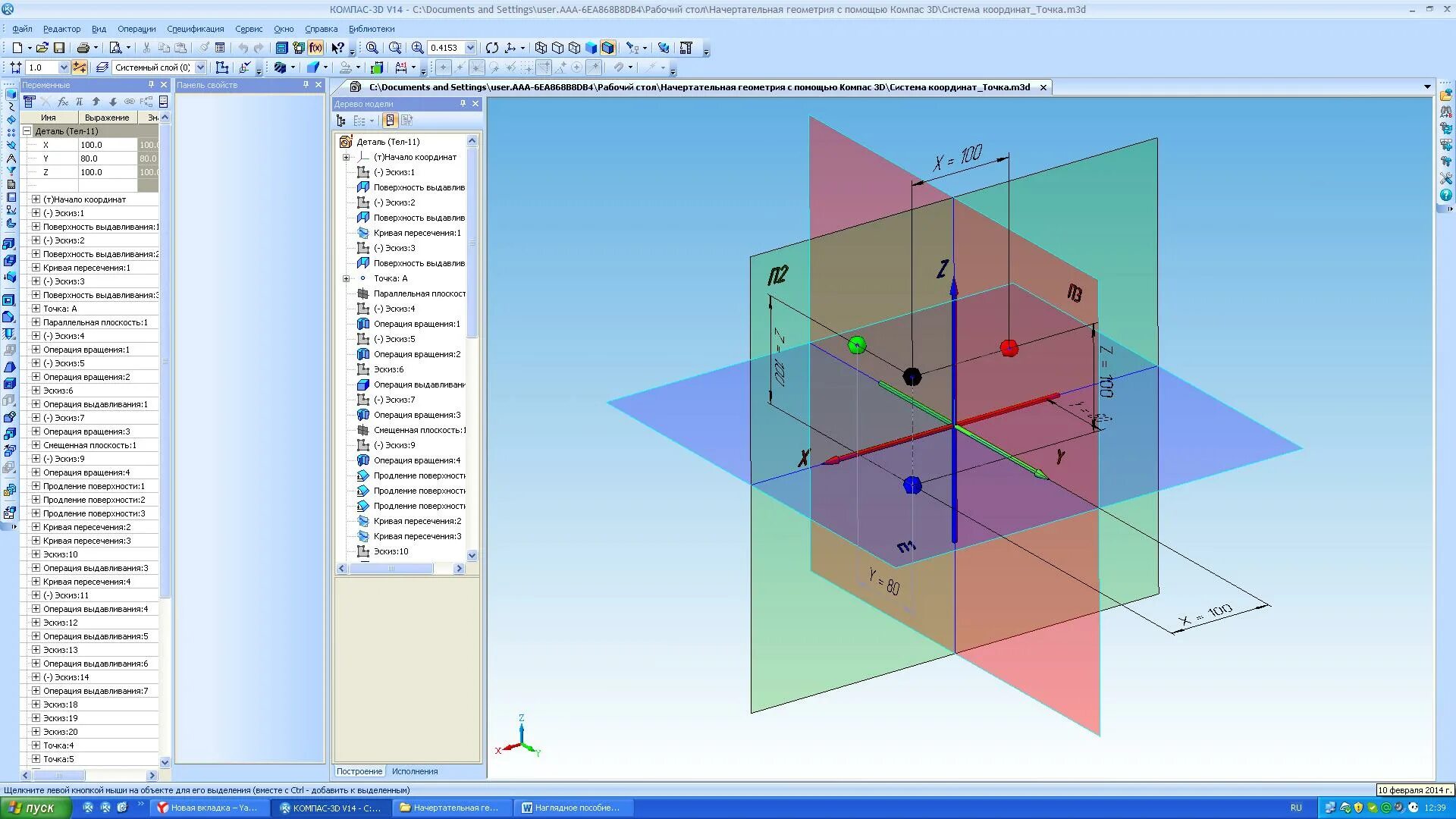Image resolution: width=1456 pixels, height=819 pixels.
Task: Toggle the Variables f(x) panel icon
Action: point(315,48)
